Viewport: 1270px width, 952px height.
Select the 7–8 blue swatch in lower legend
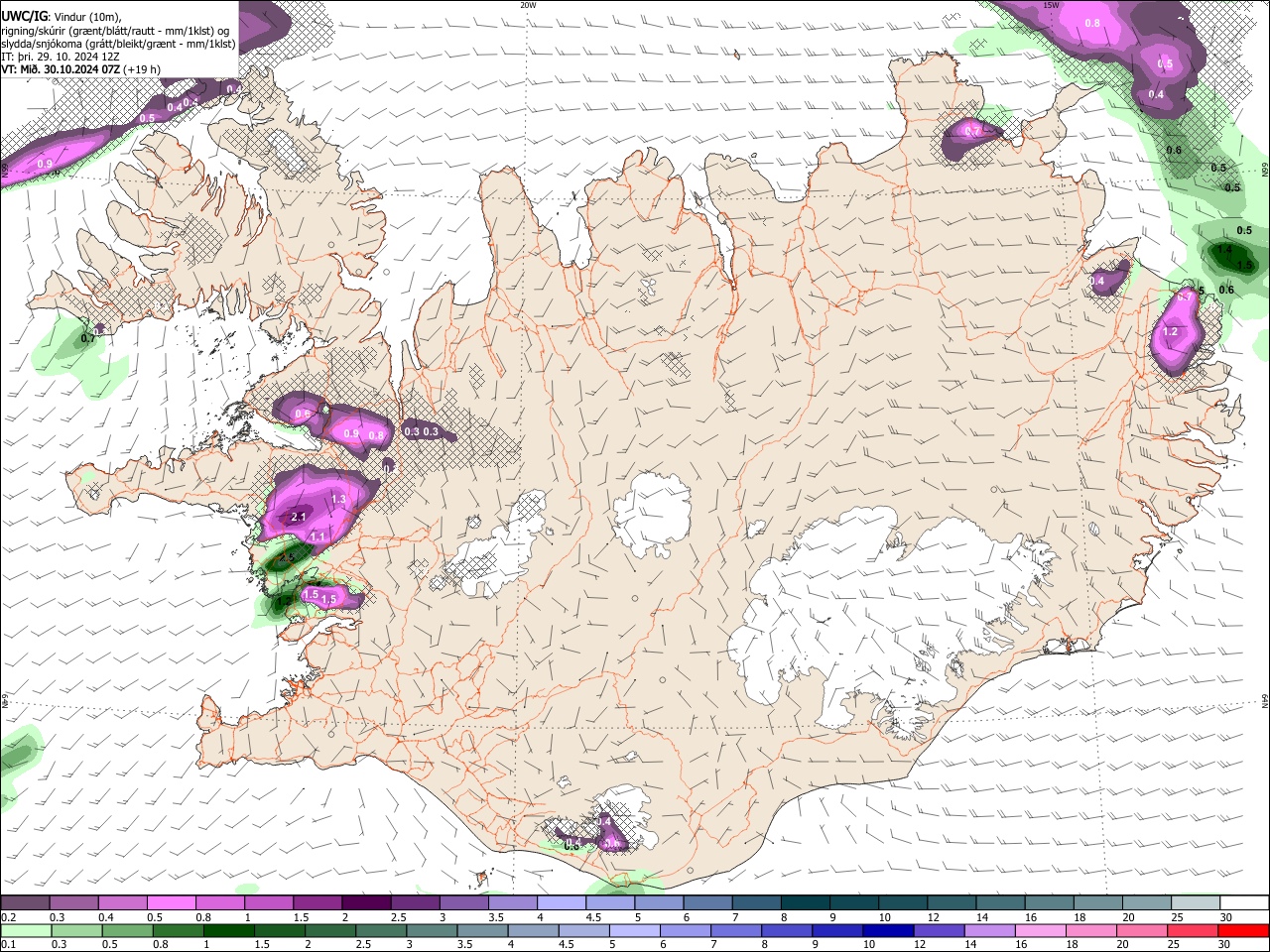coord(735,930)
